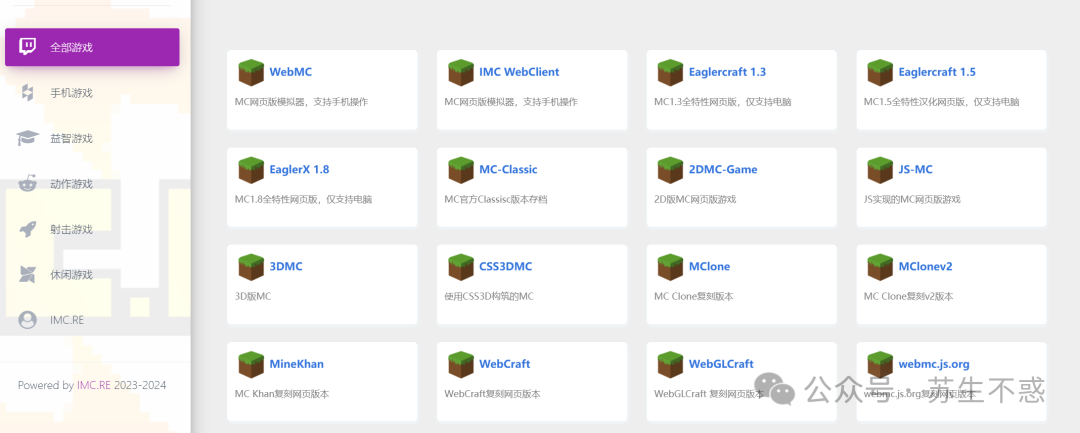Click the description 'WebCraft复刻网页版本'
1080x433 pixels.
pos(492,394)
